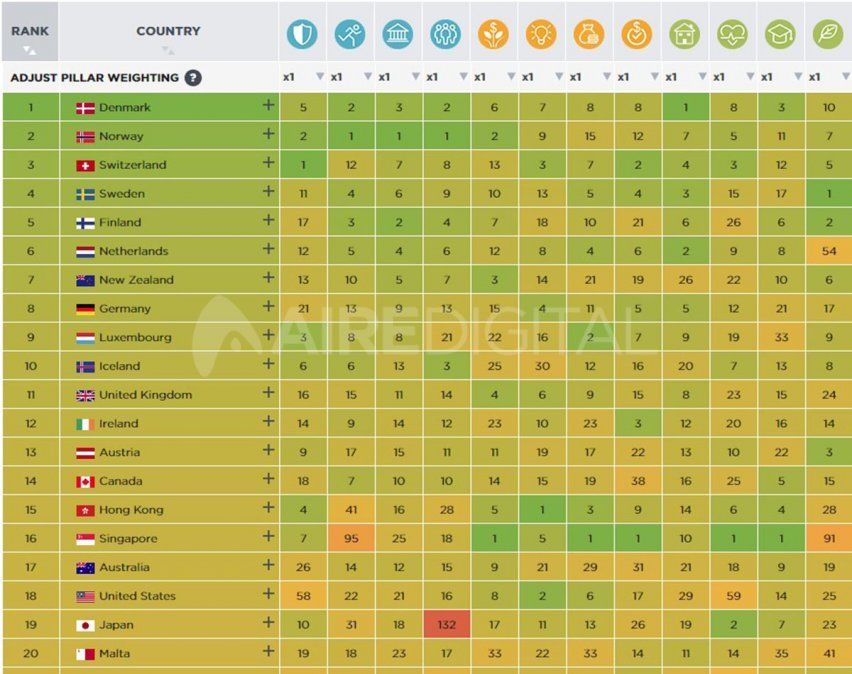
Task: Select the house living conditions icon
Action: 685,32
